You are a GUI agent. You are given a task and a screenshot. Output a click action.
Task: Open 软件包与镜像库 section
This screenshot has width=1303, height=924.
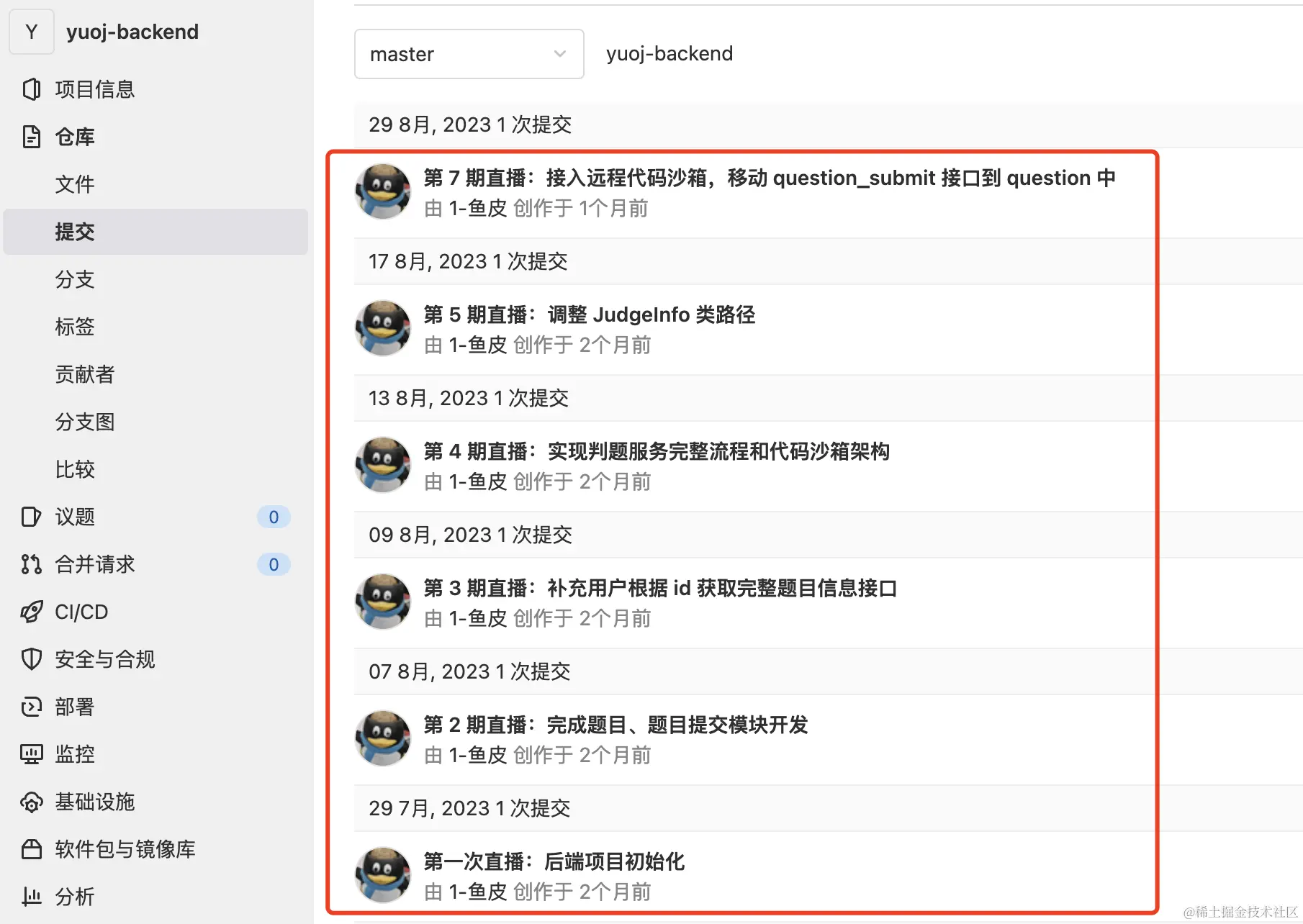tap(125, 849)
